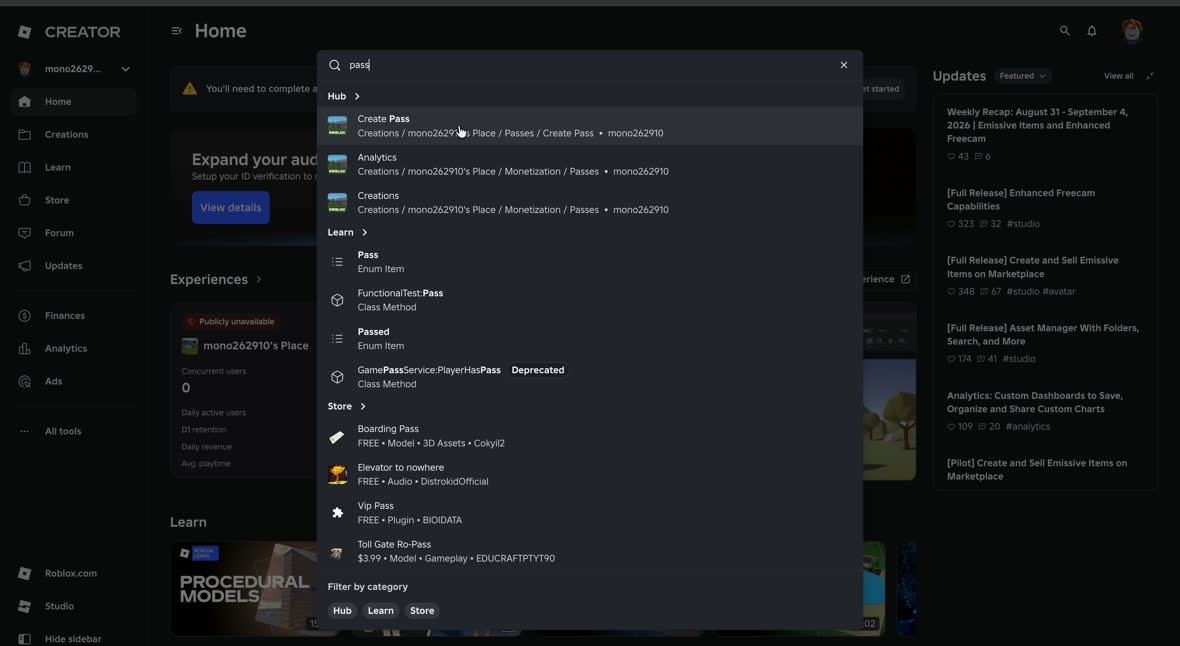Click the Pass enum item list icon
This screenshot has width=1180, height=646.
click(337, 262)
